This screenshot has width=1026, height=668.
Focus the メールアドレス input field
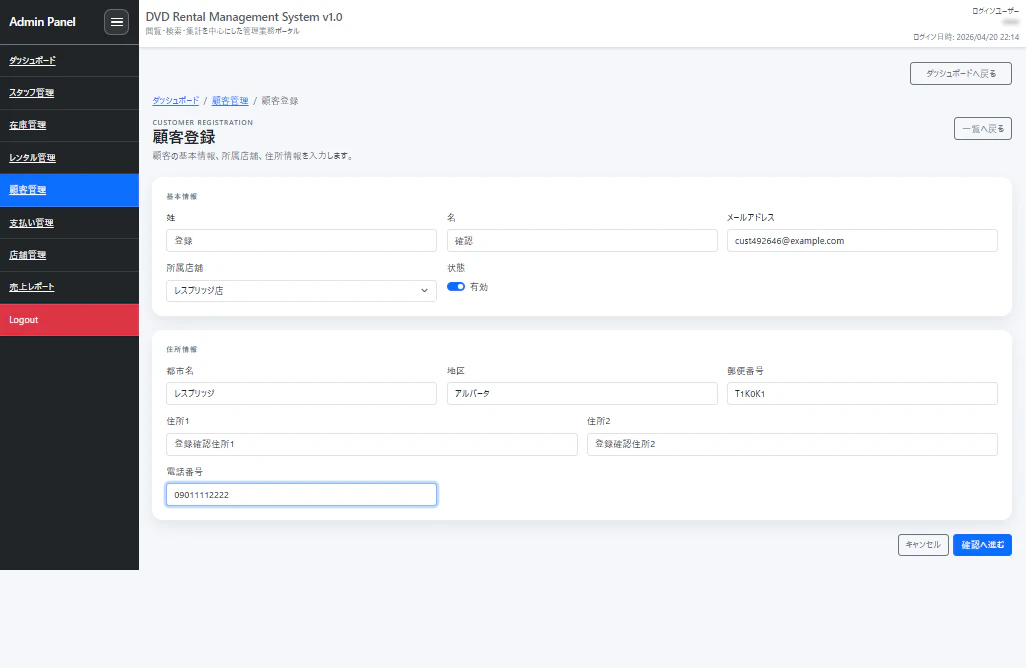coord(862,241)
